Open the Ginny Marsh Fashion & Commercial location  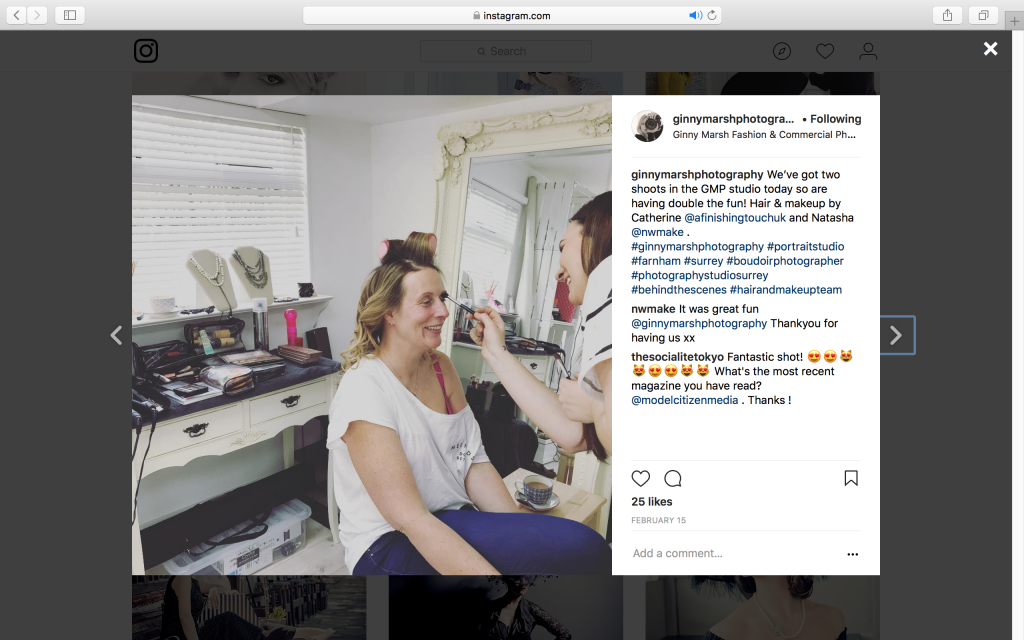pos(764,135)
